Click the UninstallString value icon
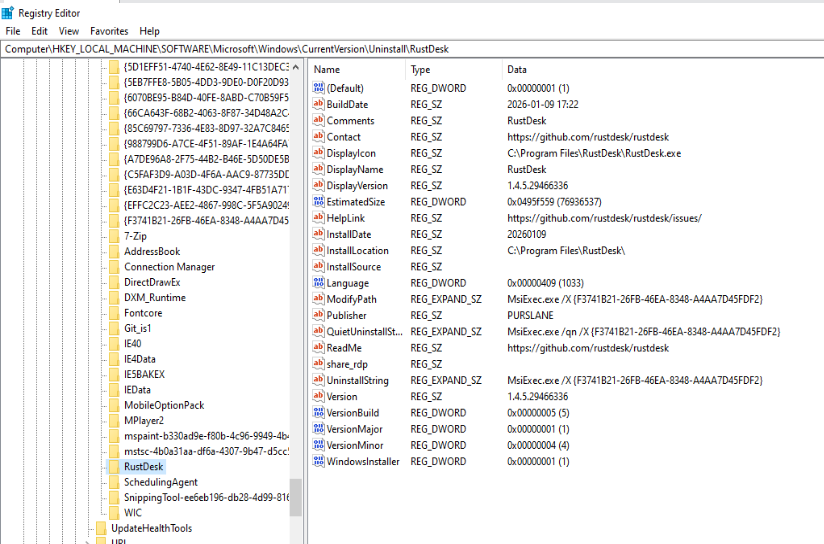 [x=318, y=380]
